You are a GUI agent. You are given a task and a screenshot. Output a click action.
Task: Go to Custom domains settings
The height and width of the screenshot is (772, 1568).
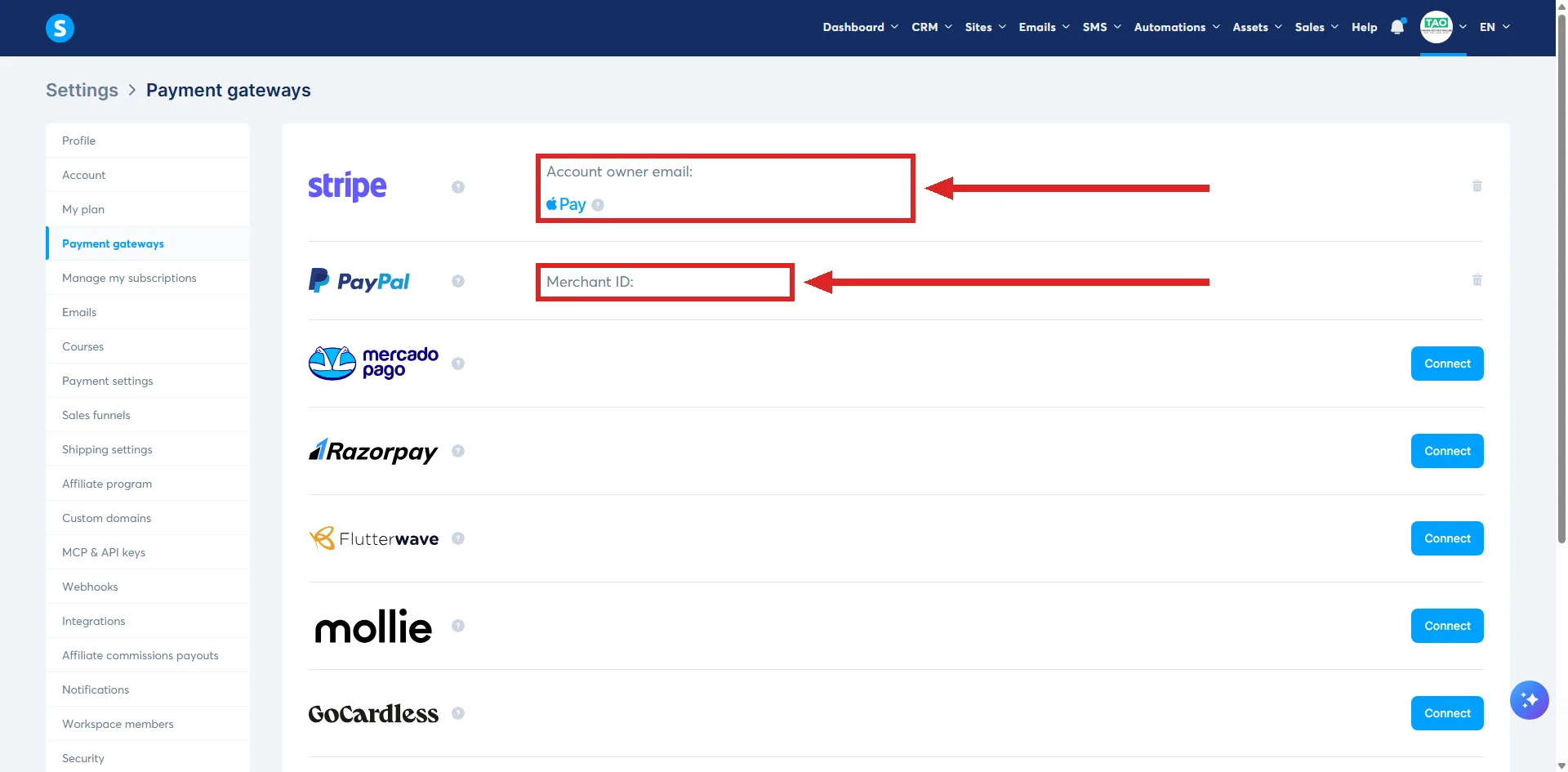click(x=148, y=518)
